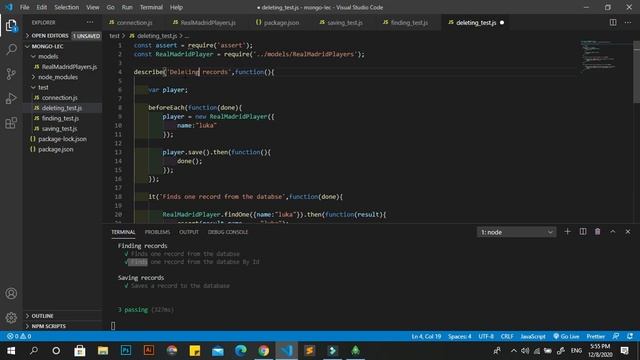
Task: Open File Explorer from the taskbar
Action: 103,351
